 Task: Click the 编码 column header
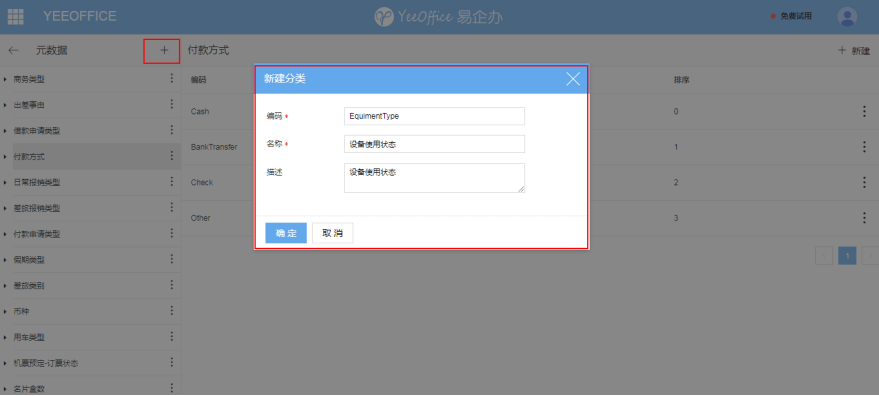tap(198, 80)
